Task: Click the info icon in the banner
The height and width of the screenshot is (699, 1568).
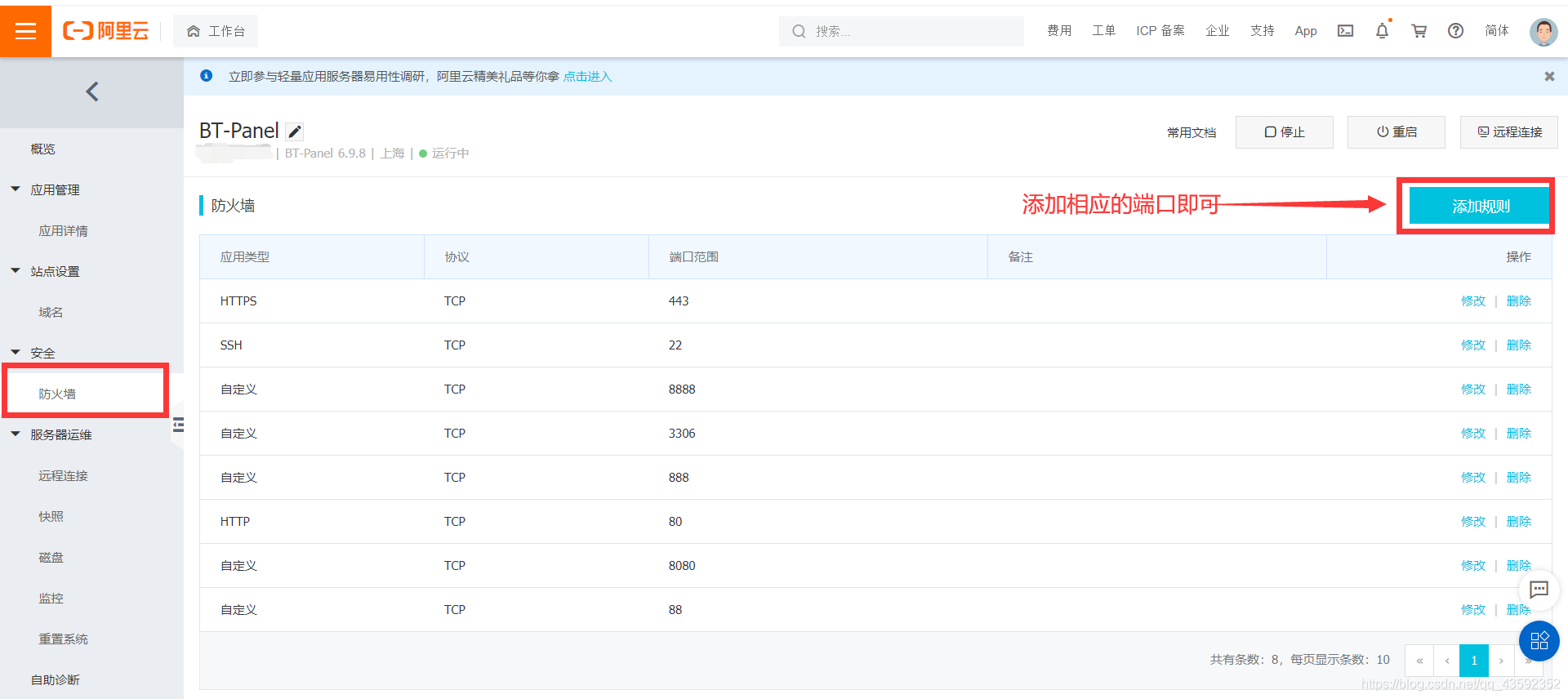Action: (207, 76)
